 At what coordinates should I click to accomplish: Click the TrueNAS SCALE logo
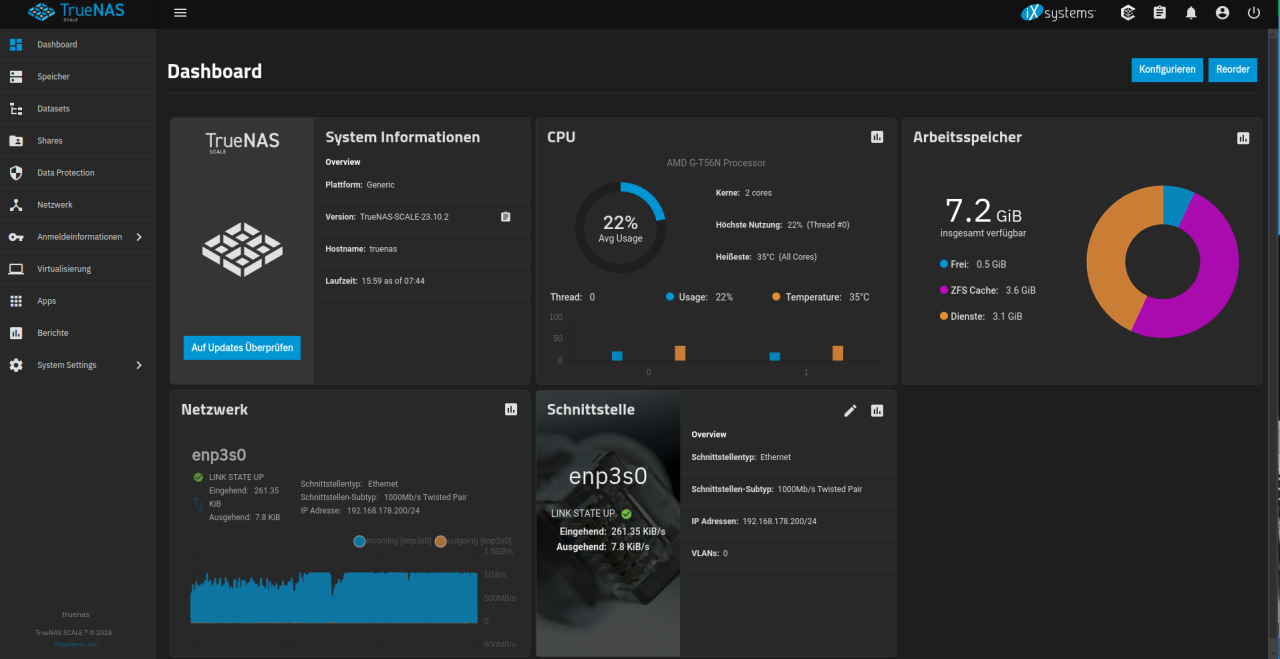(76, 13)
